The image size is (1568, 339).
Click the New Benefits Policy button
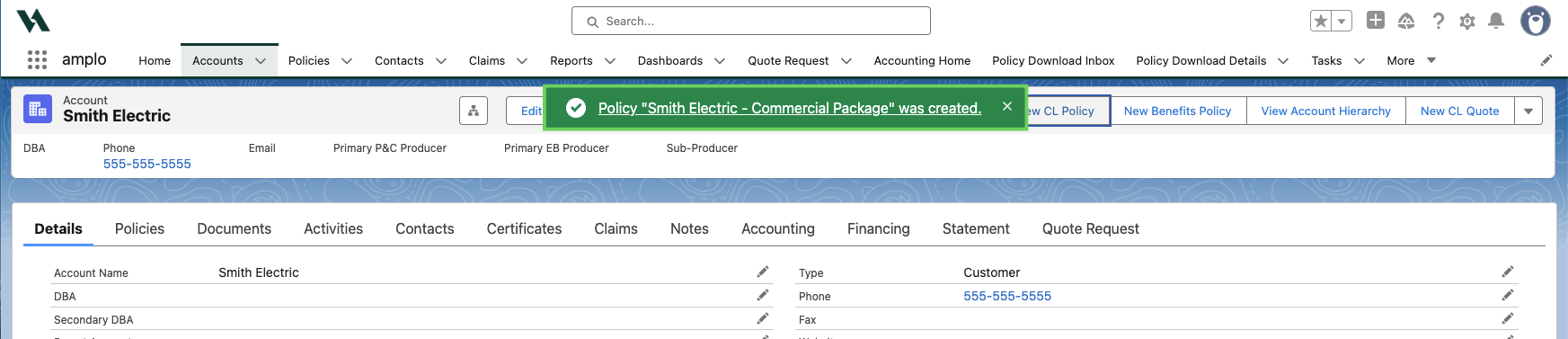tap(1177, 111)
